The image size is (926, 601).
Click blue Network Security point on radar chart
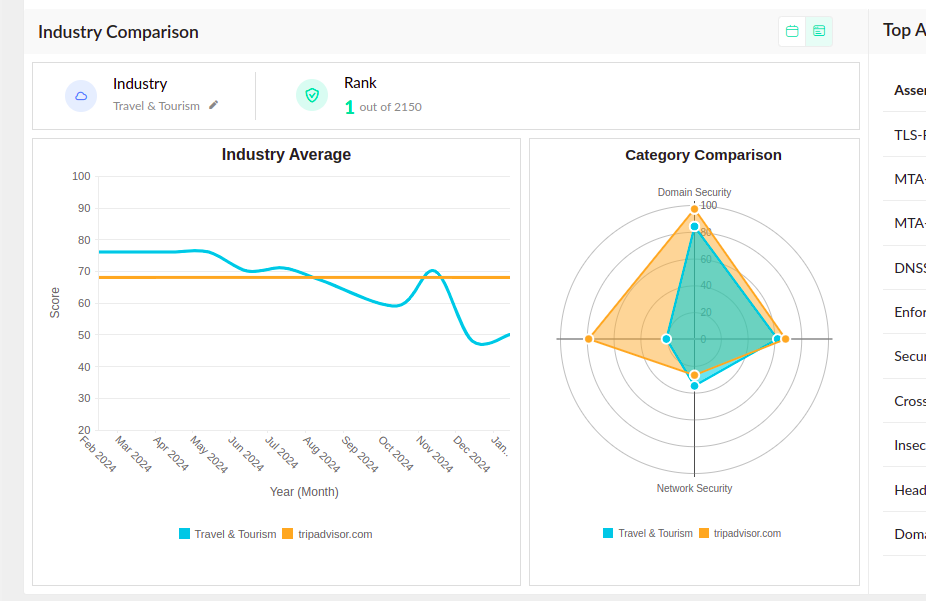[x=694, y=385]
